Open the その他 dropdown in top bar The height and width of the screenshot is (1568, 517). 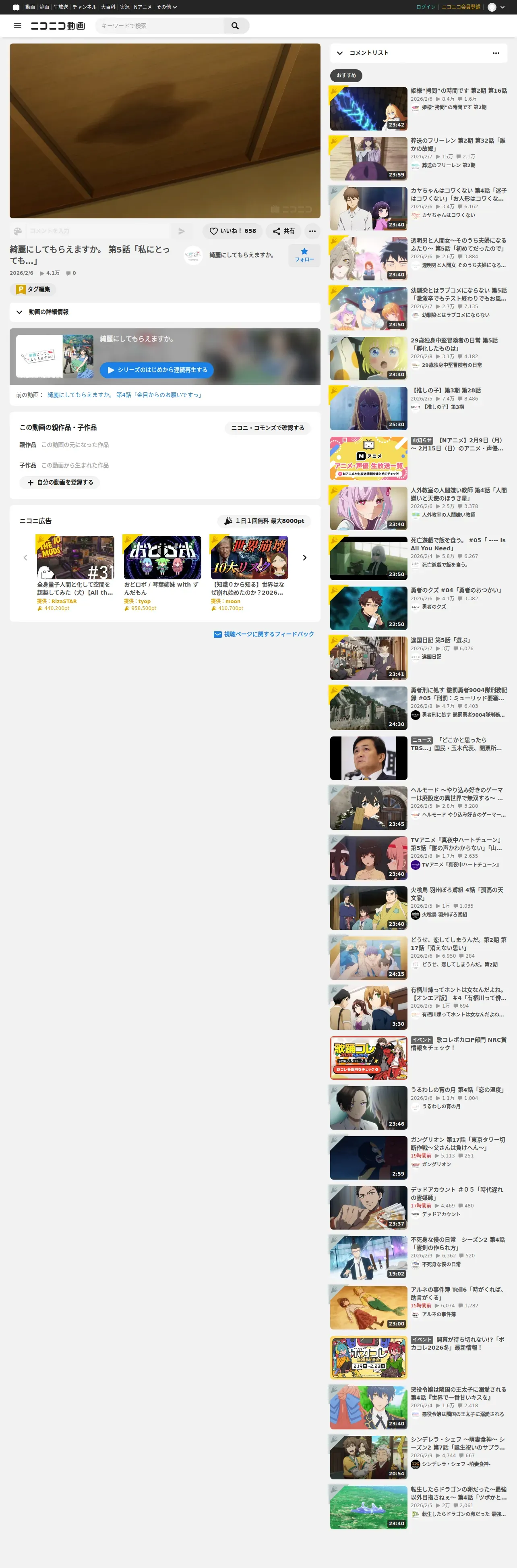(167, 7)
